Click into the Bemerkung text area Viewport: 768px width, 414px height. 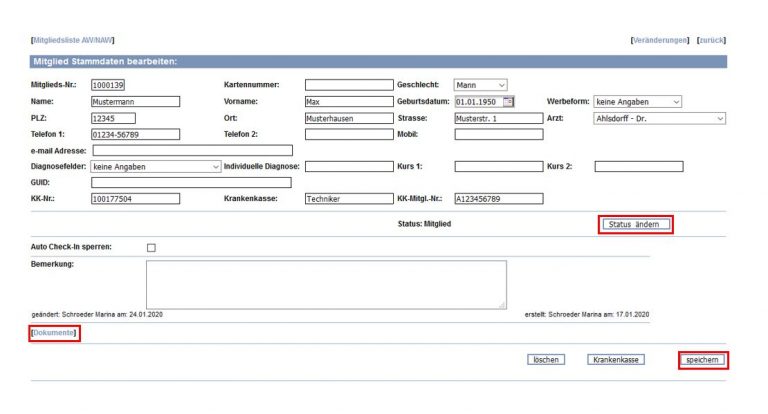(x=325, y=284)
